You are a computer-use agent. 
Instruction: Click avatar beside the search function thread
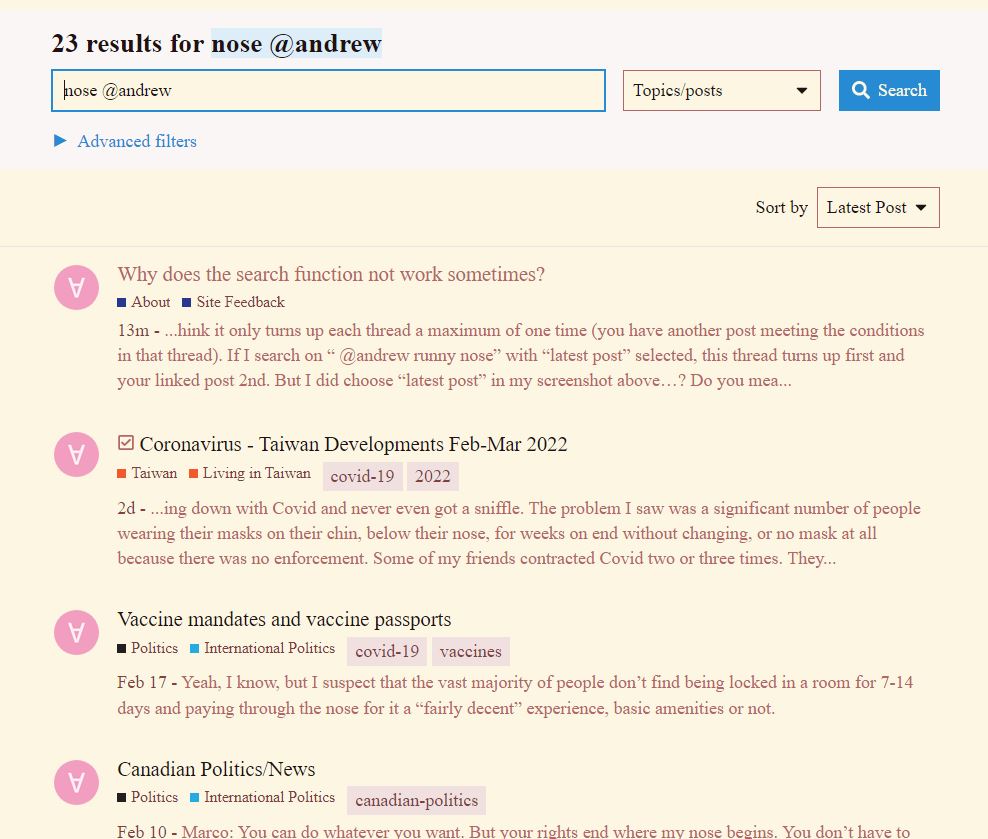click(x=76, y=287)
